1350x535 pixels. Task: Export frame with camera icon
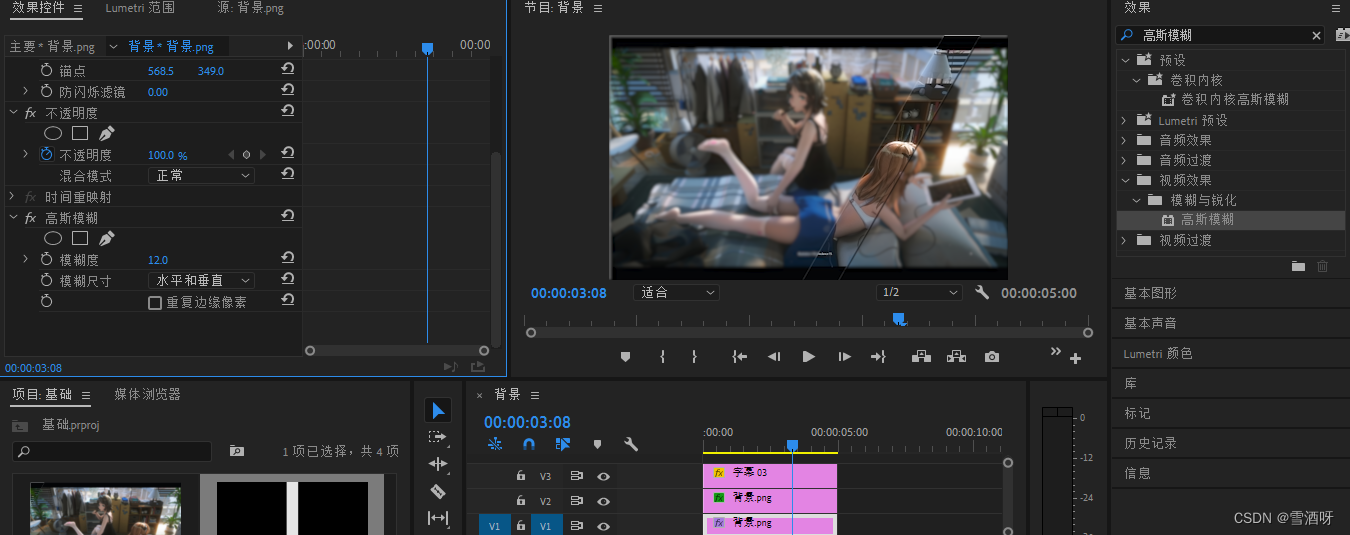click(x=991, y=356)
